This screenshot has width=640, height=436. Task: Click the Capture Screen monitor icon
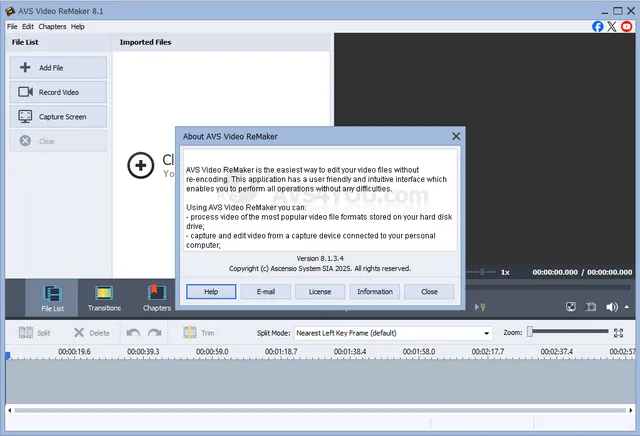pos(25,117)
